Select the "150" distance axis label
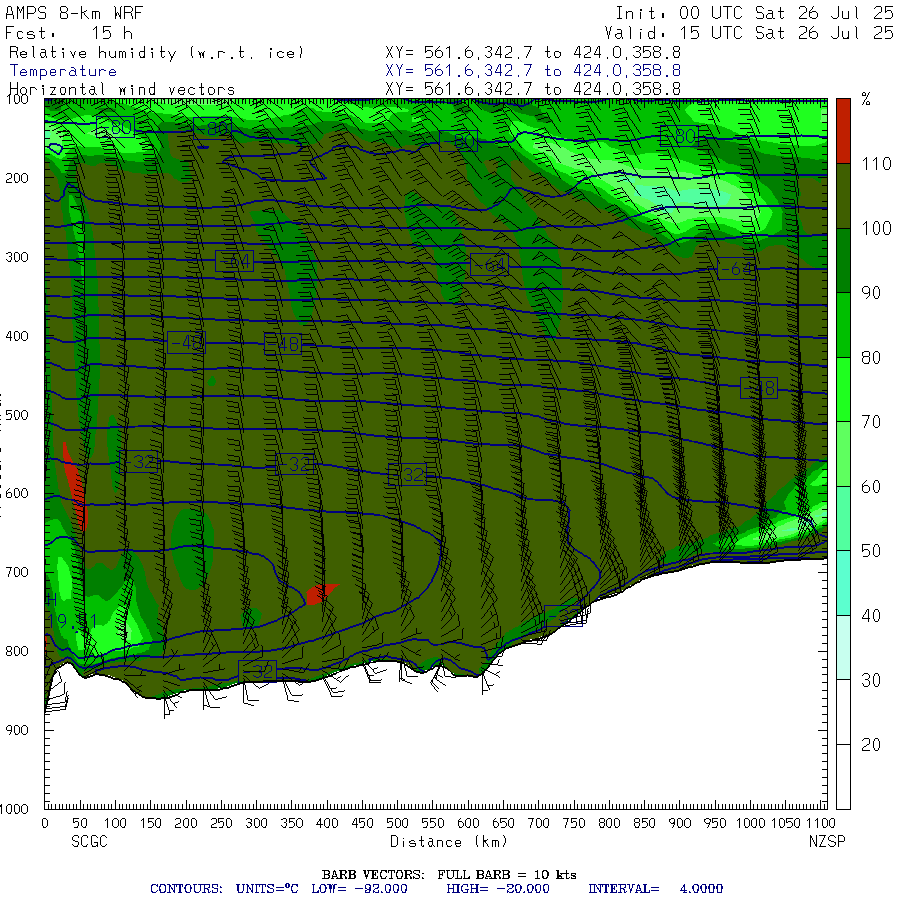The height and width of the screenshot is (900, 900). [150, 823]
